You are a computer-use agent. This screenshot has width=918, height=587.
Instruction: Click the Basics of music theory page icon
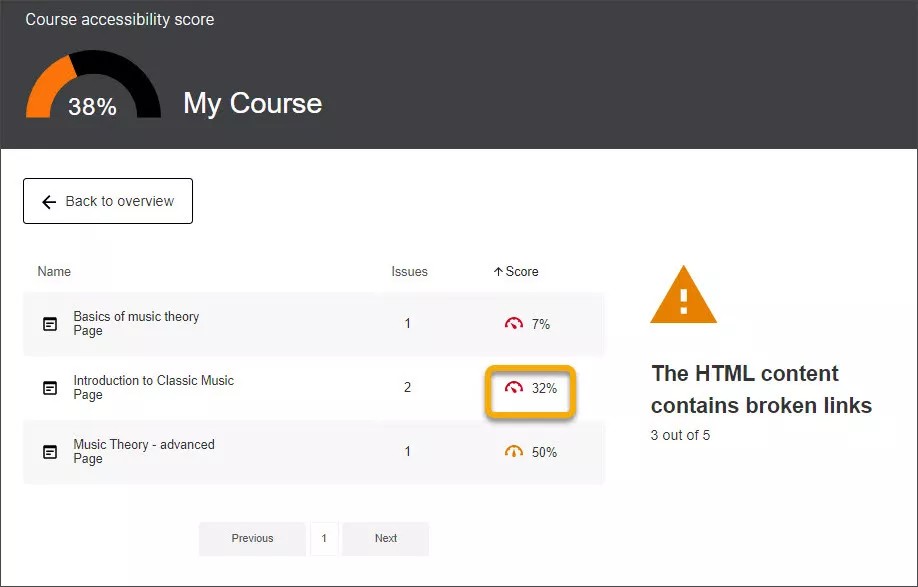tap(49, 323)
